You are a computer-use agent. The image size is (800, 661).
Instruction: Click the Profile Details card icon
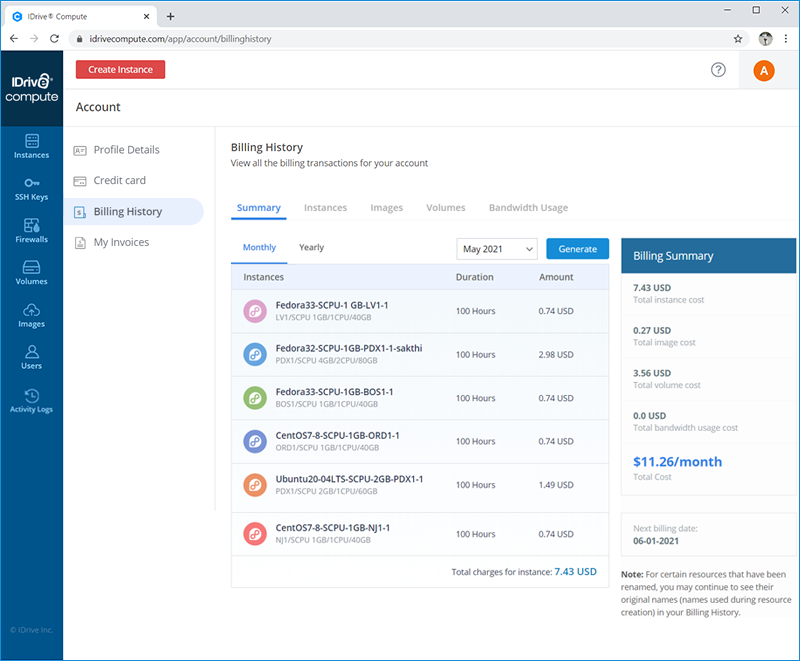pos(80,150)
